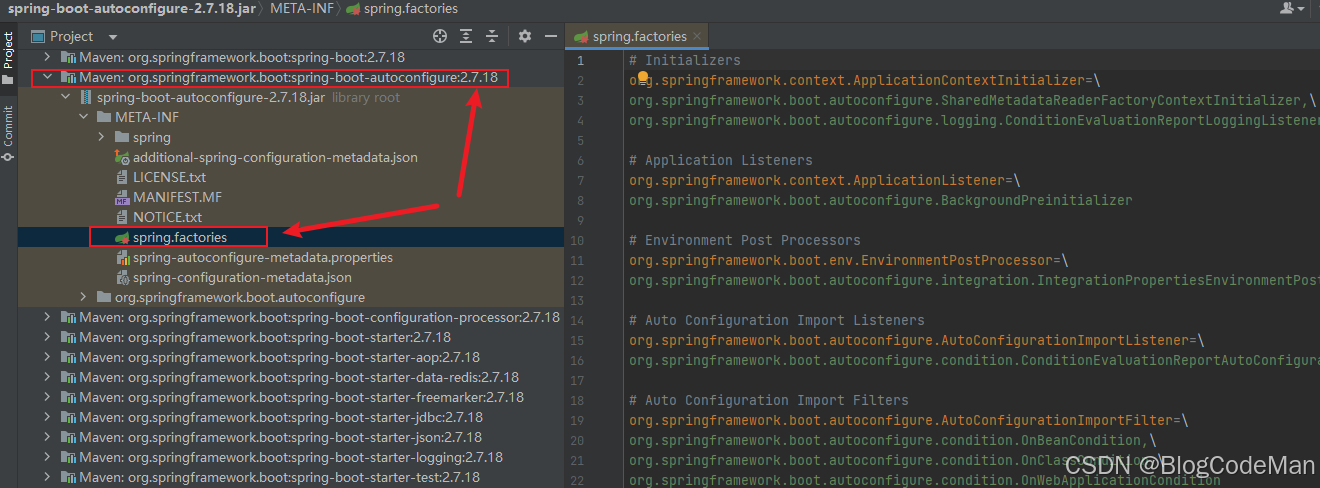
Task: Select spring.factories in the project tree
Action: point(179,237)
